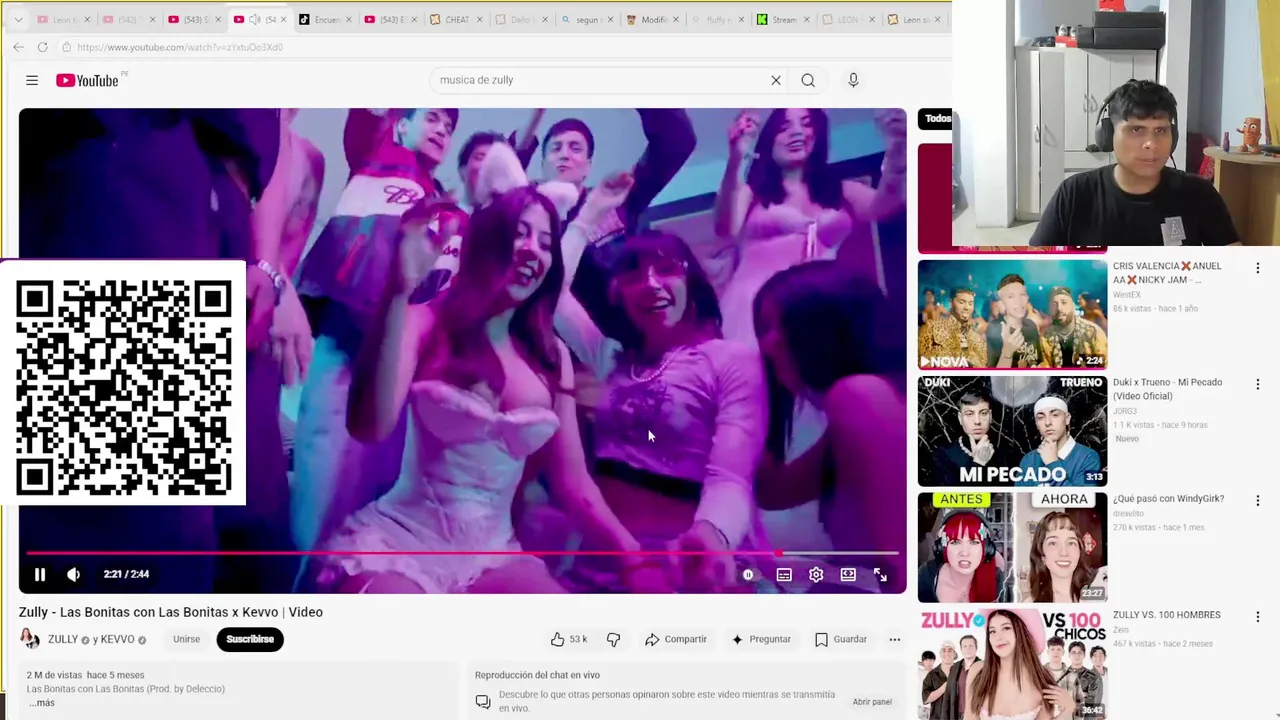
Task: Click the ZULLY channel name under the video
Action: pyautogui.click(x=63, y=639)
